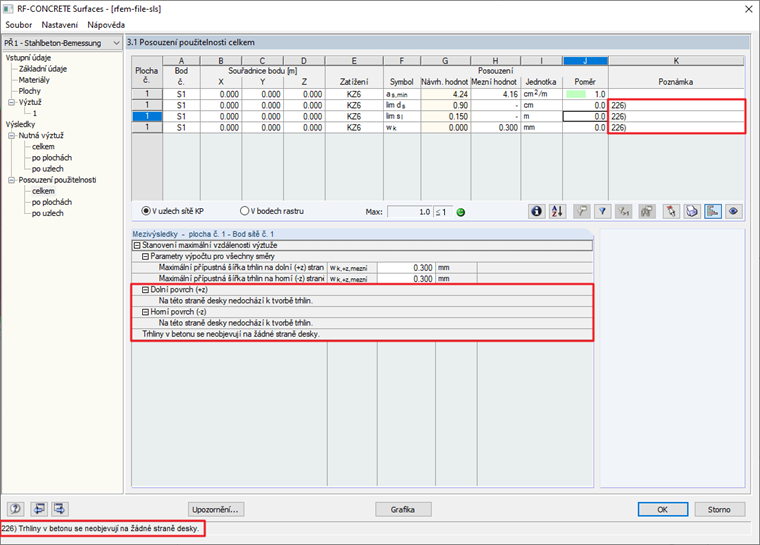Click the 'Vstupní údaje' navigator heading

pos(28,58)
